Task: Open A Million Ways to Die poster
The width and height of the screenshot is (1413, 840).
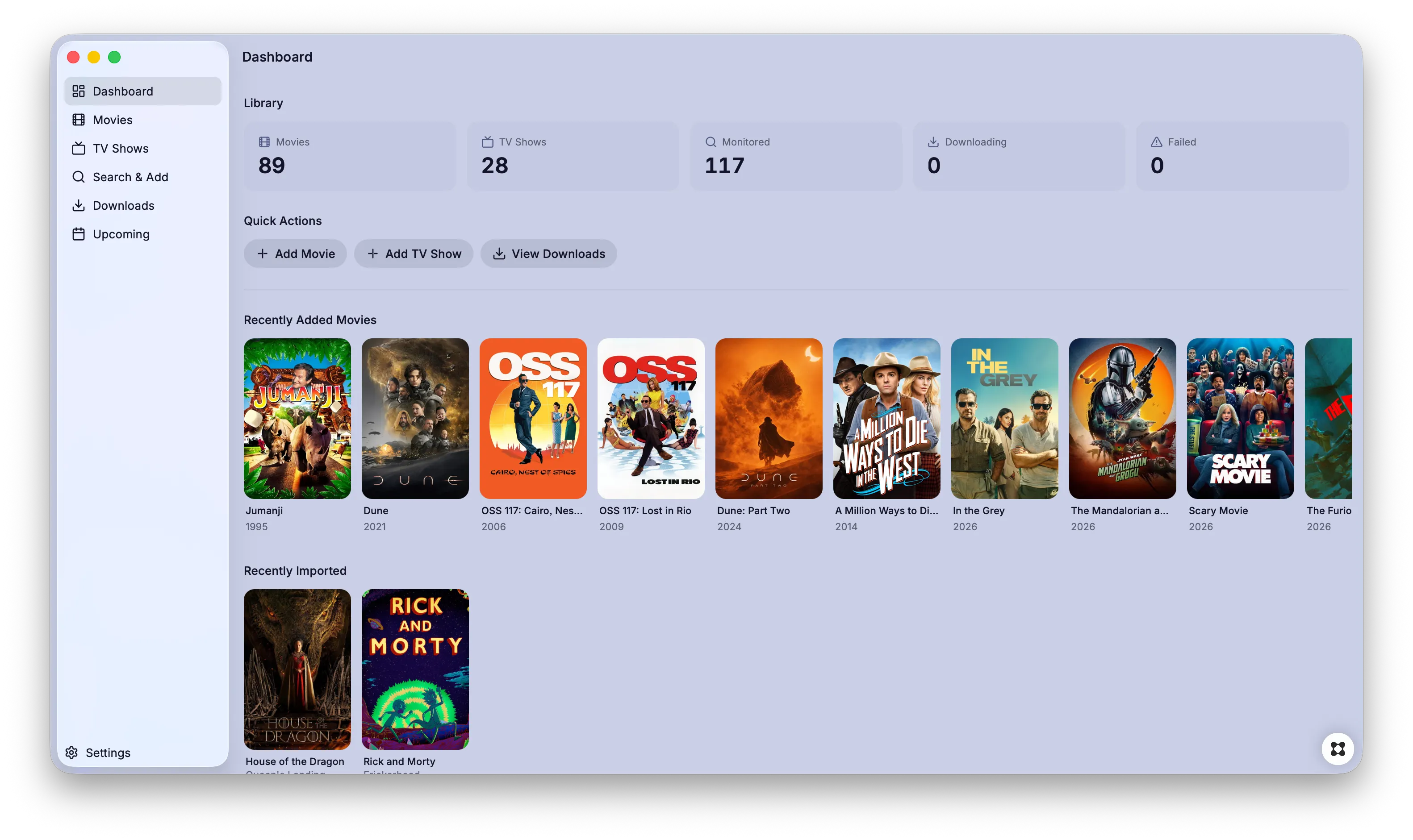Action: [887, 418]
